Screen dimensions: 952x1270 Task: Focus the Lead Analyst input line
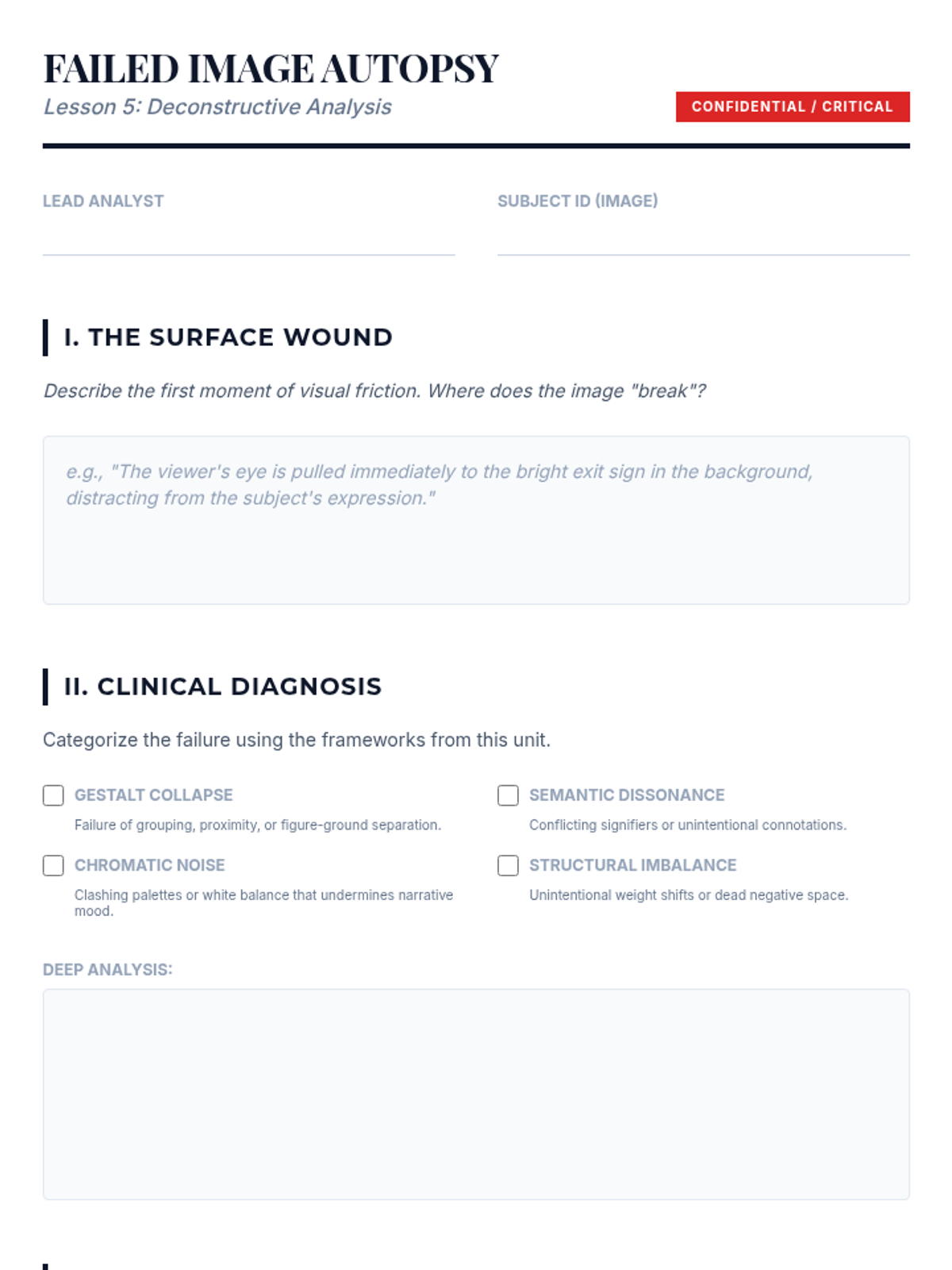248,238
